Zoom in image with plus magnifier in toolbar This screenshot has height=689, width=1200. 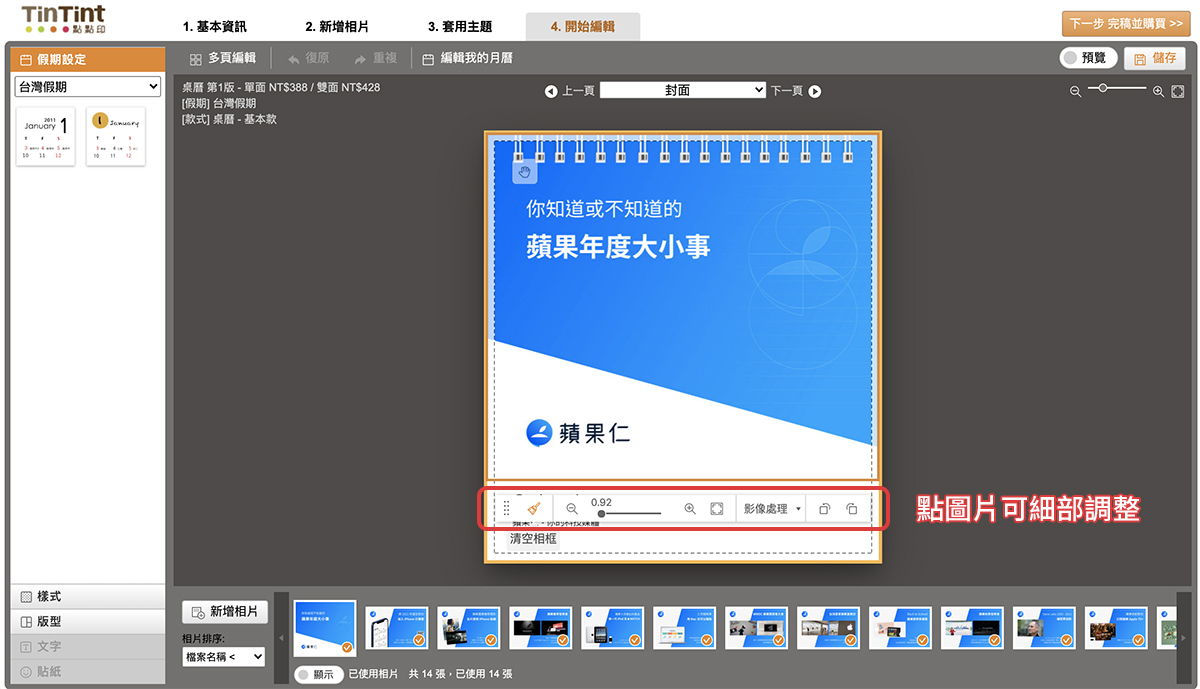pos(690,509)
